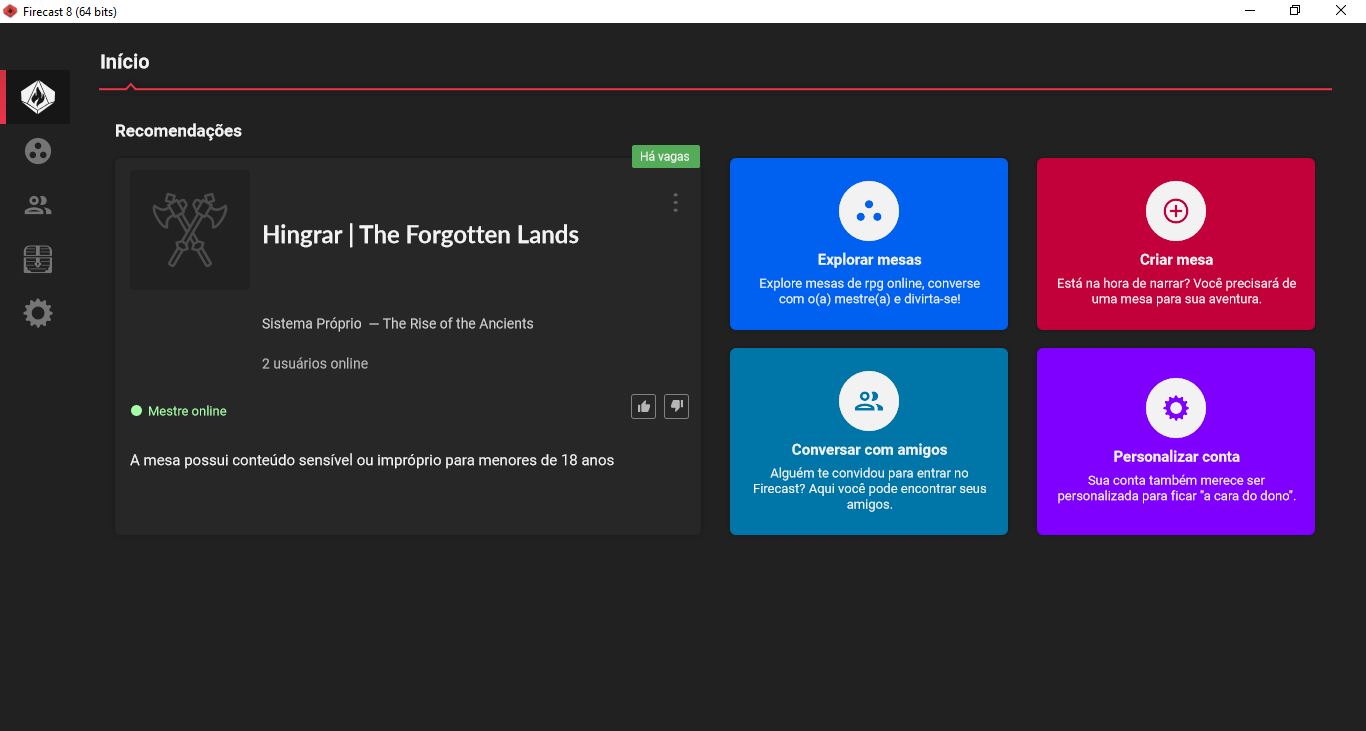This screenshot has height=731, width=1366.
Task: Click the green Mestre online status dot
Action: pos(136,411)
